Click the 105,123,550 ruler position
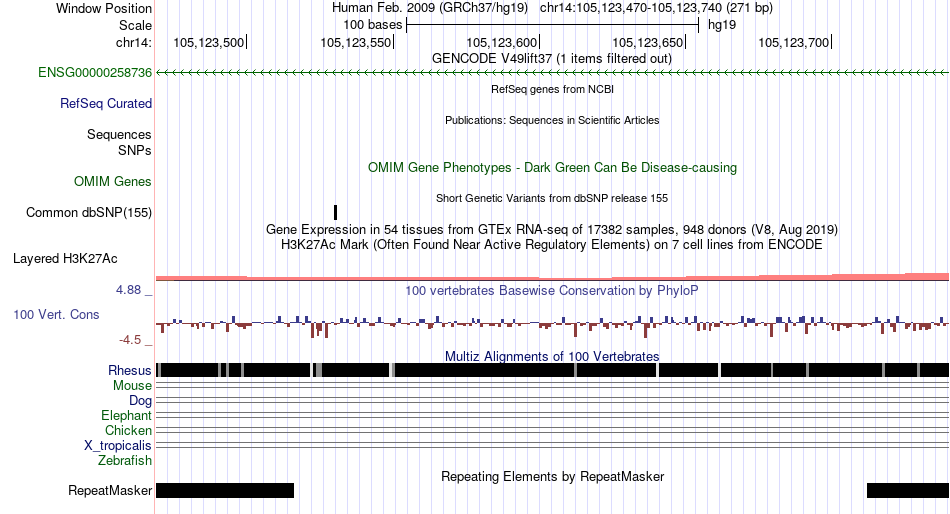 (x=356, y=42)
